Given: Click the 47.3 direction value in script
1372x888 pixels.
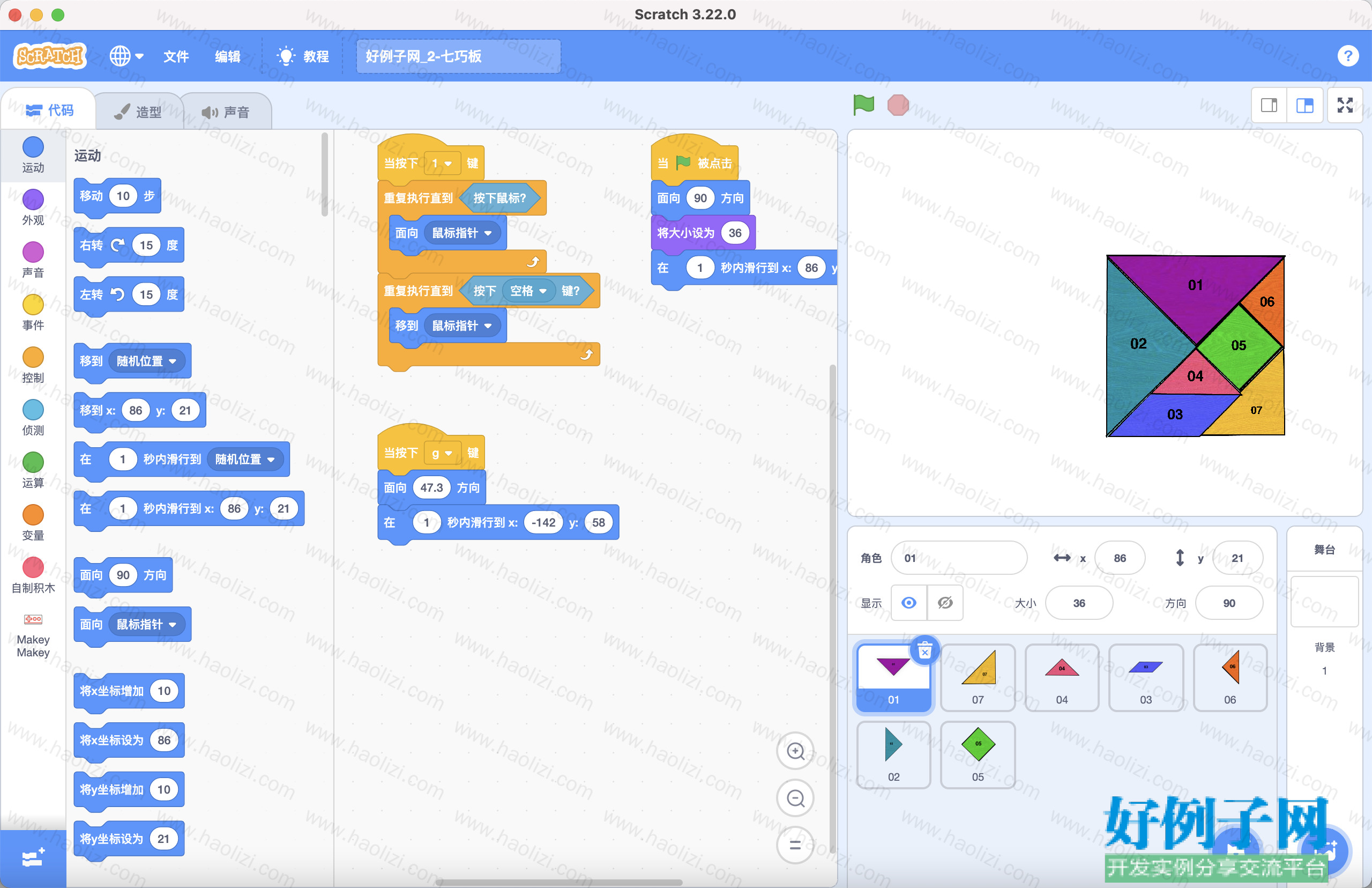Looking at the screenshot, I should 431,488.
